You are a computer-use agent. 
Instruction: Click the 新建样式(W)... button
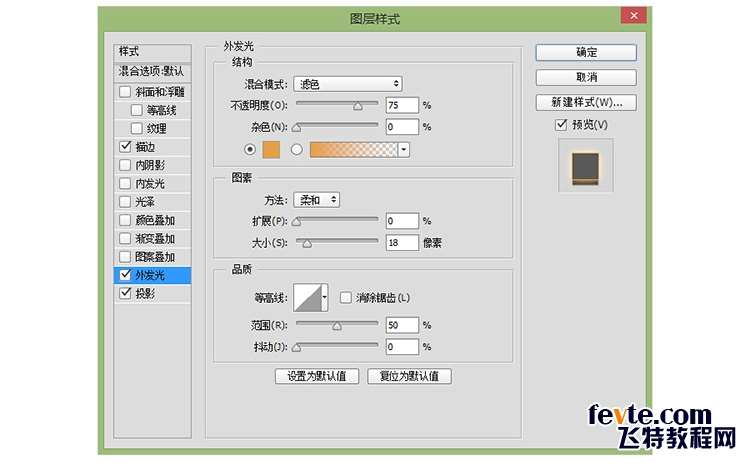pyautogui.click(x=586, y=102)
